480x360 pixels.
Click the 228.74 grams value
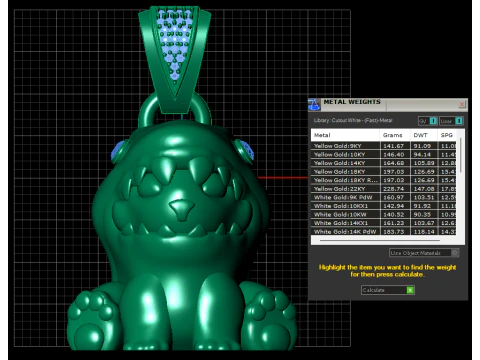pos(393,189)
